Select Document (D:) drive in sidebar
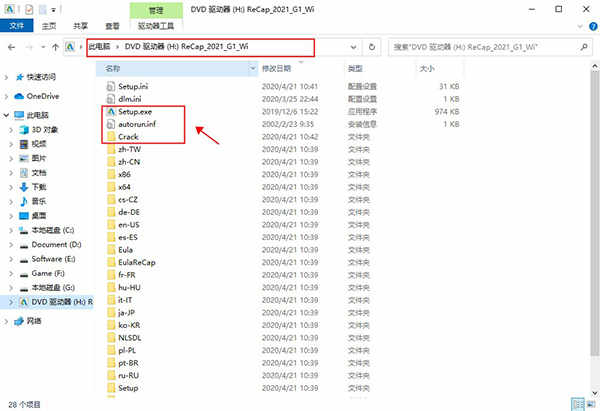The height and width of the screenshot is (411, 600). point(56,245)
